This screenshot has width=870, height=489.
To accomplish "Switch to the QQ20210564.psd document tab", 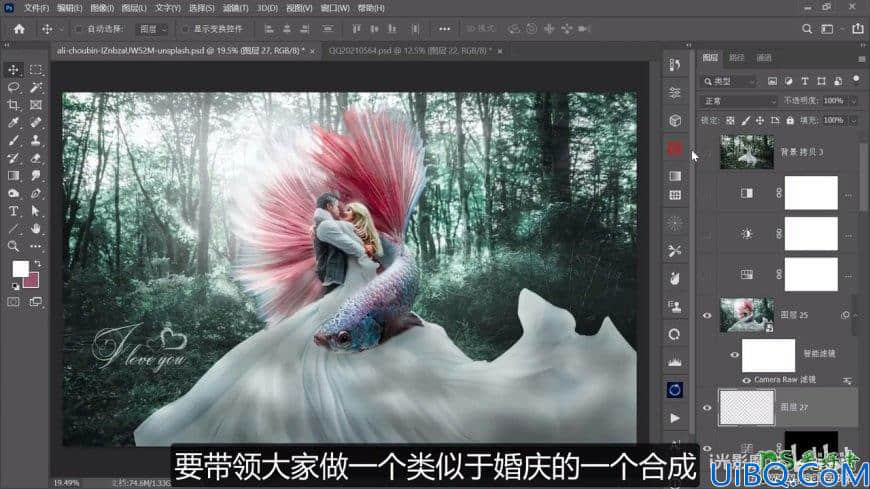I will pyautogui.click(x=411, y=51).
